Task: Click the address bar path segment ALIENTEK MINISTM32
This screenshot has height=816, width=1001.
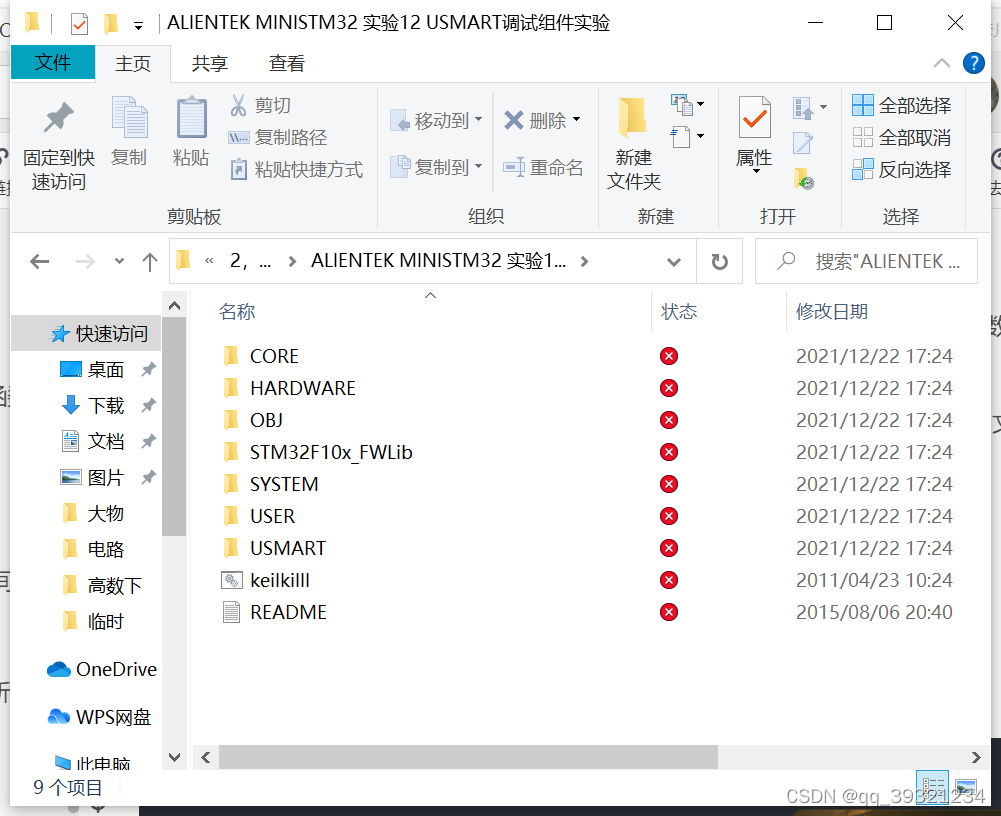Action: 439,261
